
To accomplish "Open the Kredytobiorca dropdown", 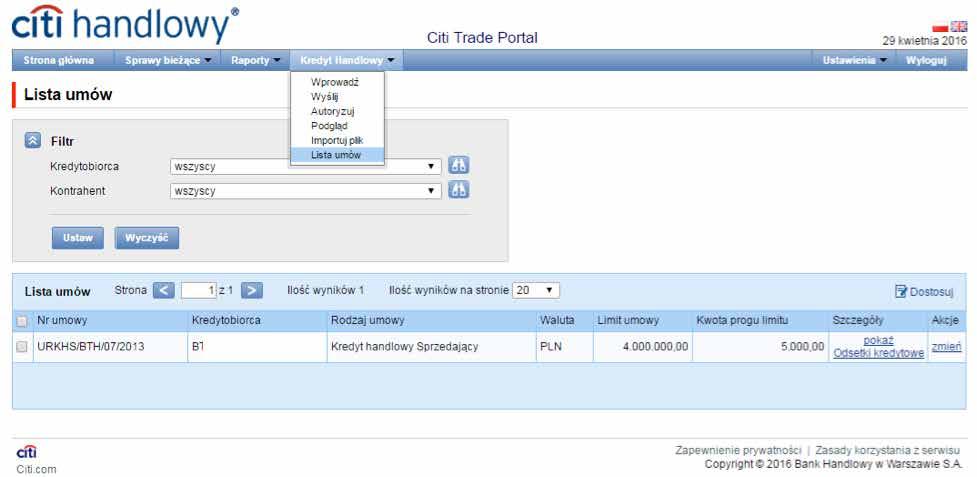I will 305,166.
